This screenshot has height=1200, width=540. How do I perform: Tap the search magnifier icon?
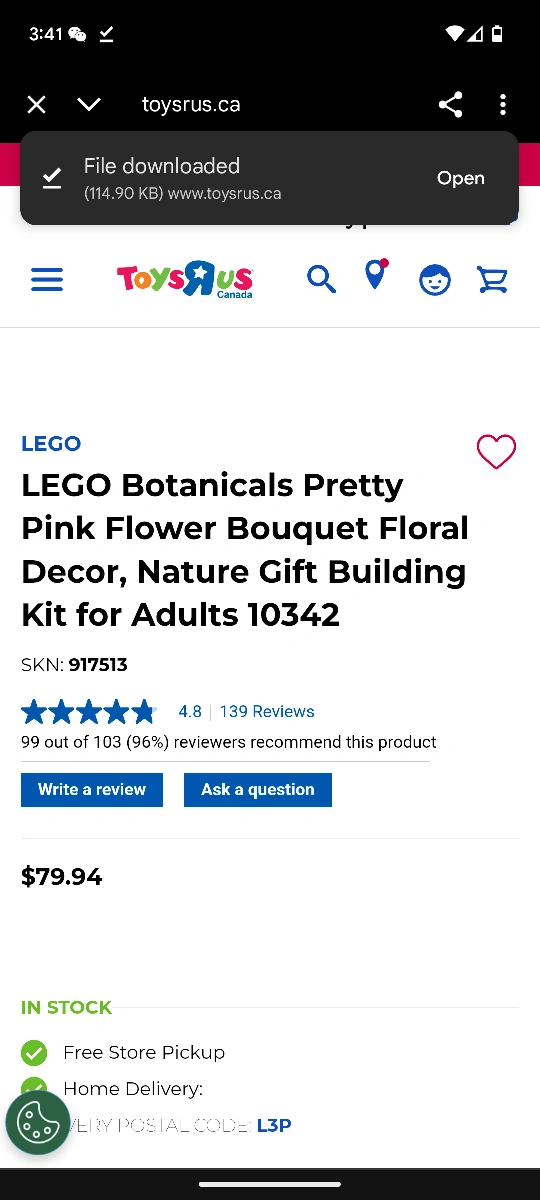(321, 279)
